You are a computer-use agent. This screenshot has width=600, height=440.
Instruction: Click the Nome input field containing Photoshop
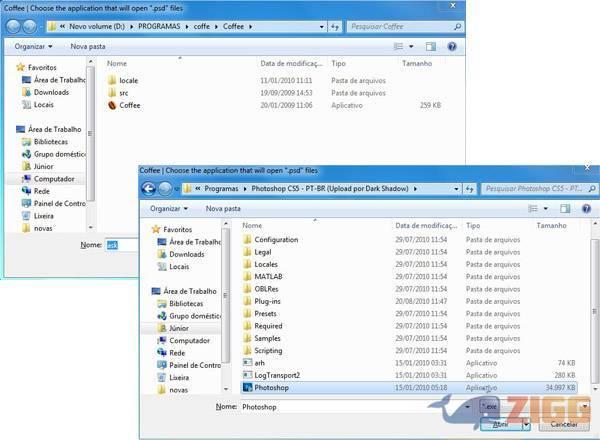coord(340,407)
